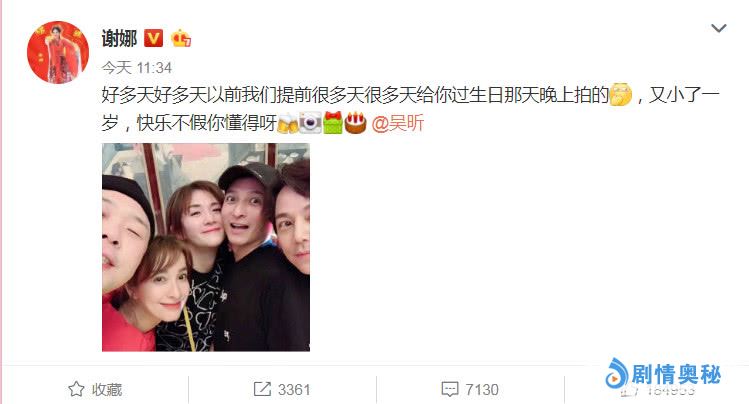Click the green gift box emoji
Viewport: 749px width, 404px height.
point(333,123)
